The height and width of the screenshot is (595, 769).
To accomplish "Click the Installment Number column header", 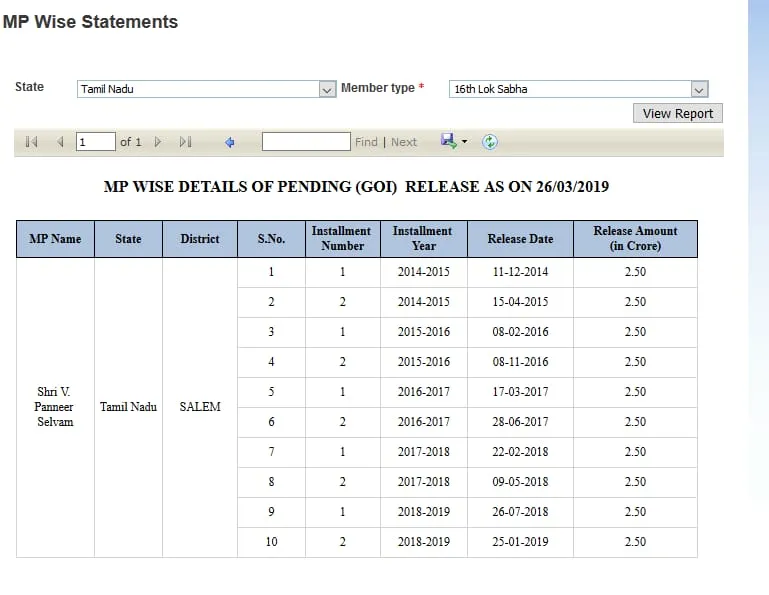I will tap(343, 239).
